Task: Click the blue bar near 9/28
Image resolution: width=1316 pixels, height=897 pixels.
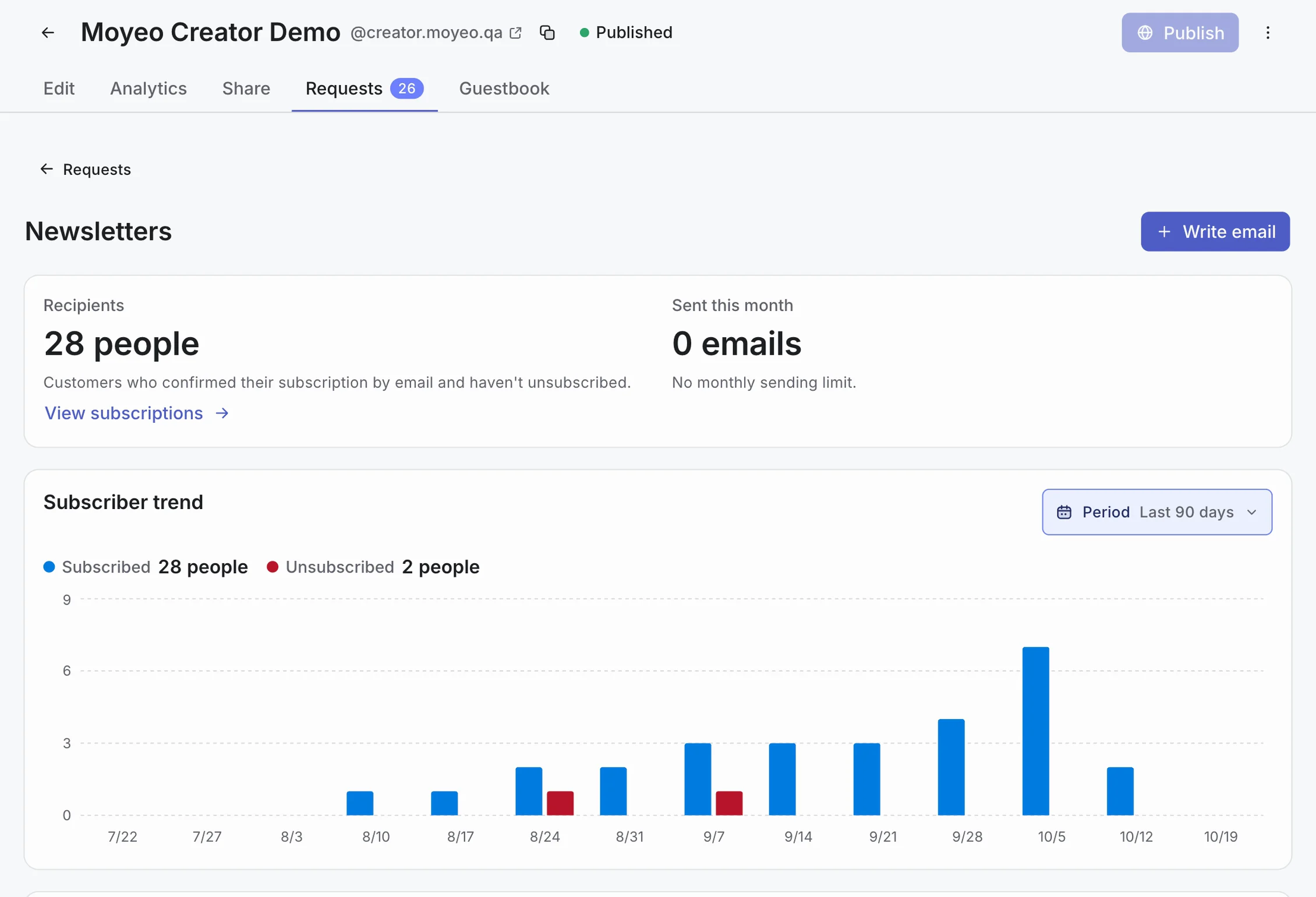Action: pyautogui.click(x=951, y=767)
